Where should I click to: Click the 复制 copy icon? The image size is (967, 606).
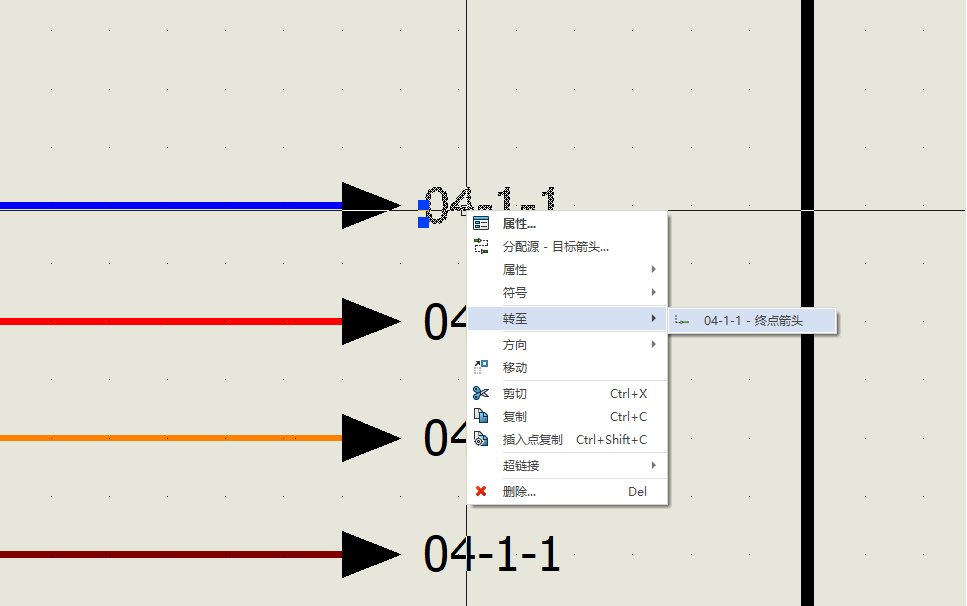pos(481,416)
